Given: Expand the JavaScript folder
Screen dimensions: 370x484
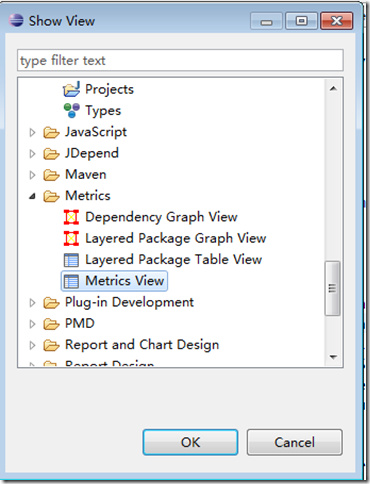Looking at the screenshot, I should 32,132.
